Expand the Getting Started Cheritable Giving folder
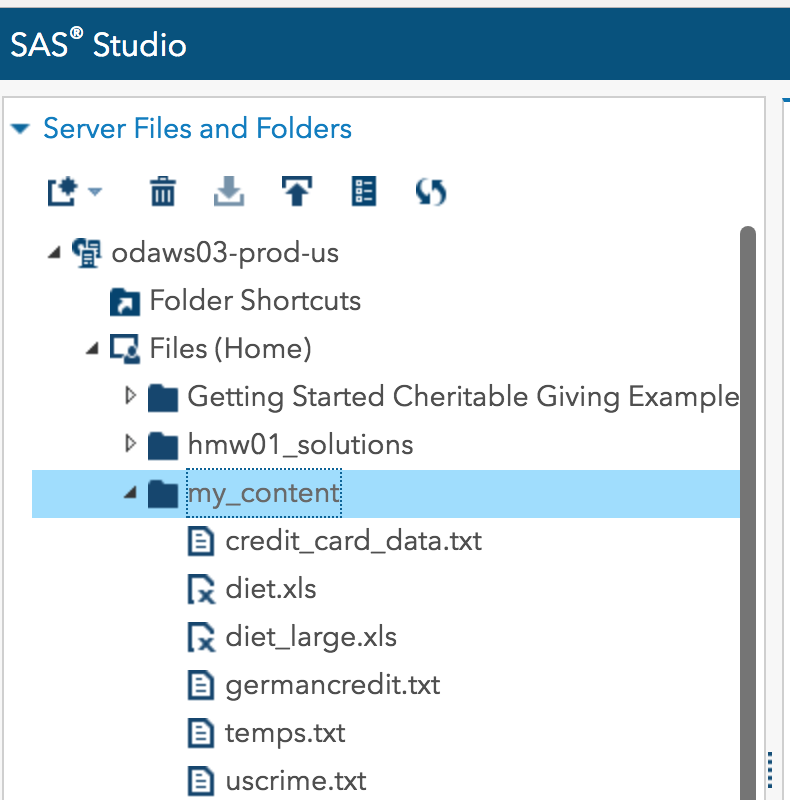 point(131,396)
